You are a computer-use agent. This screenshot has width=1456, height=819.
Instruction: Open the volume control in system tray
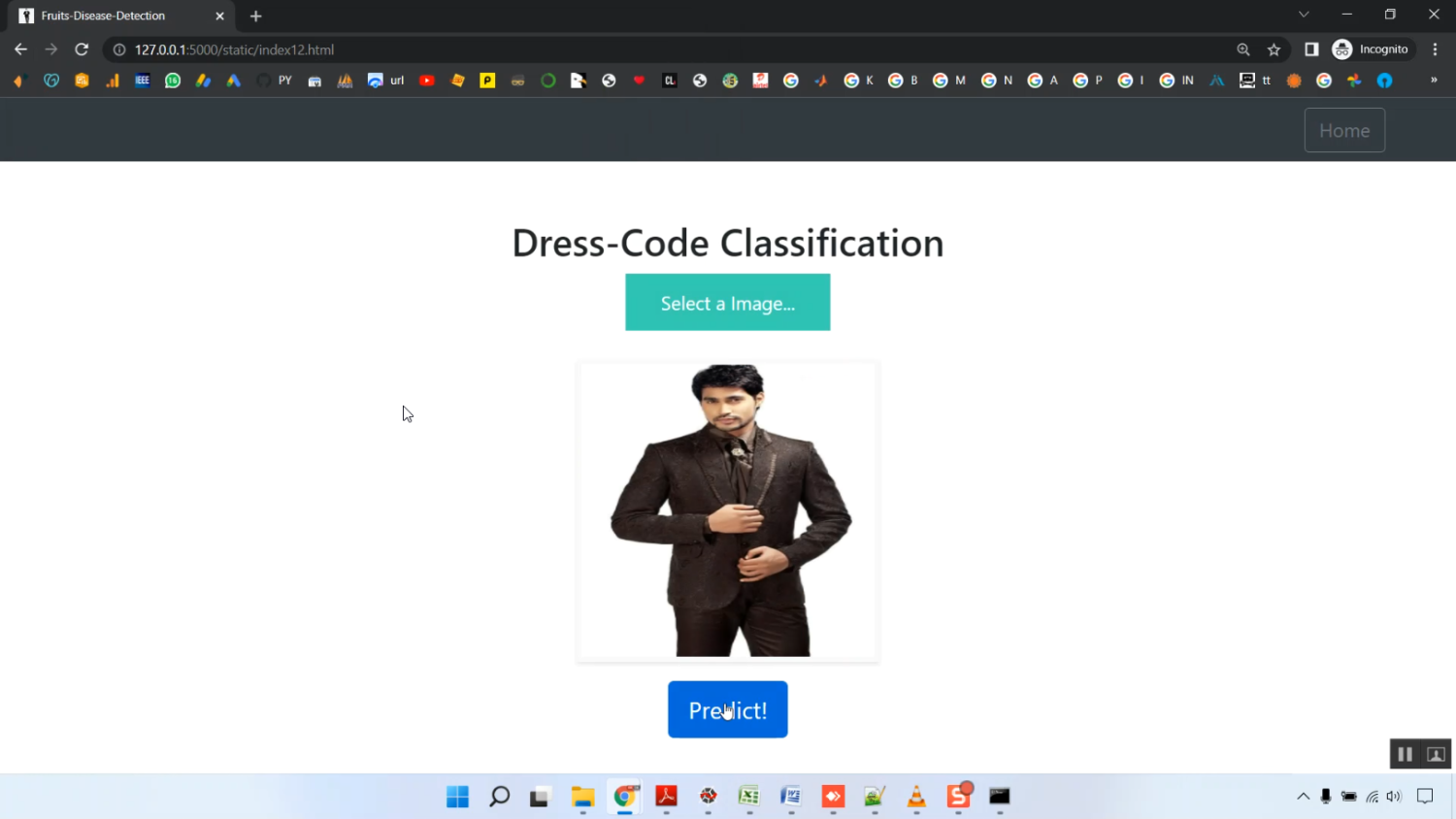1394,797
